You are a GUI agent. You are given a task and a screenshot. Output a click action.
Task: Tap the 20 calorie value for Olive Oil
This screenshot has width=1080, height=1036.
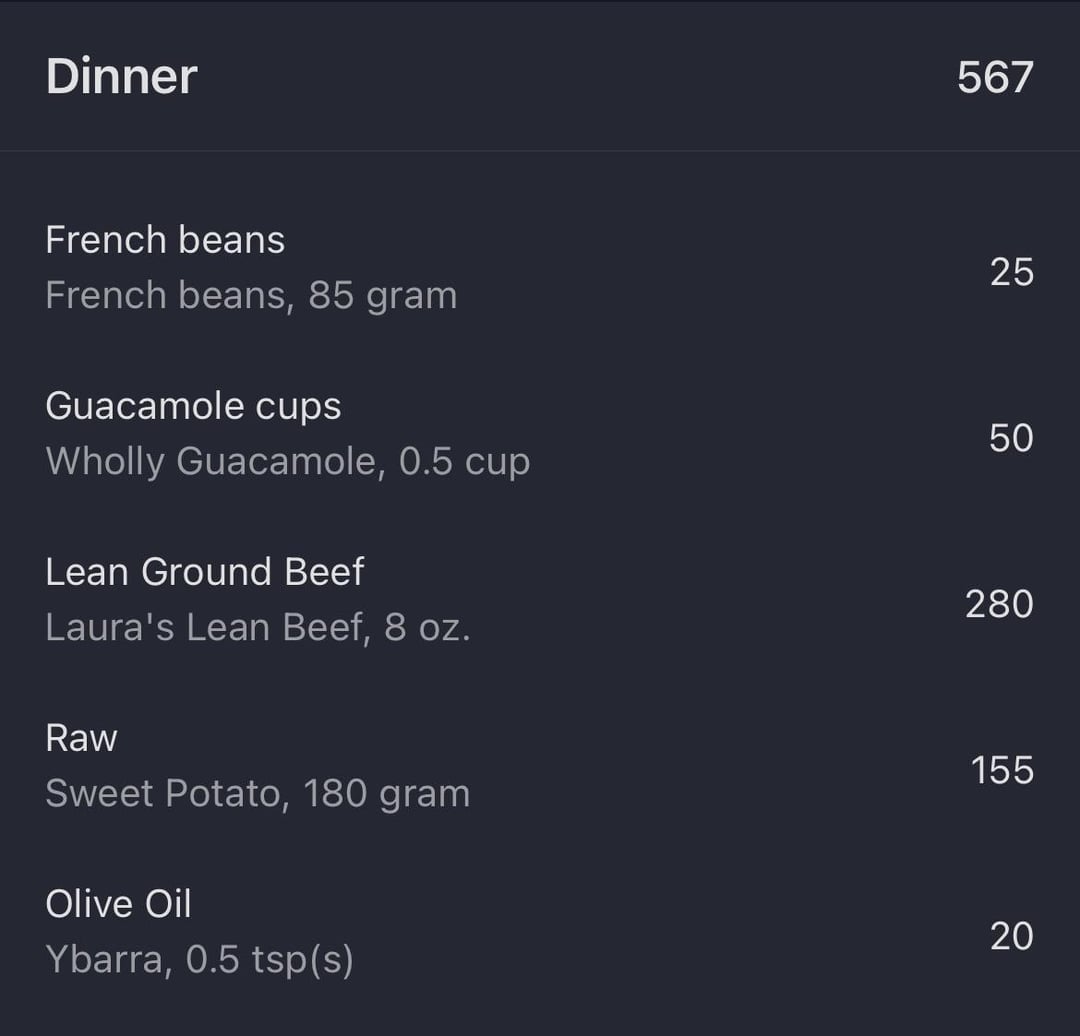(x=1011, y=936)
